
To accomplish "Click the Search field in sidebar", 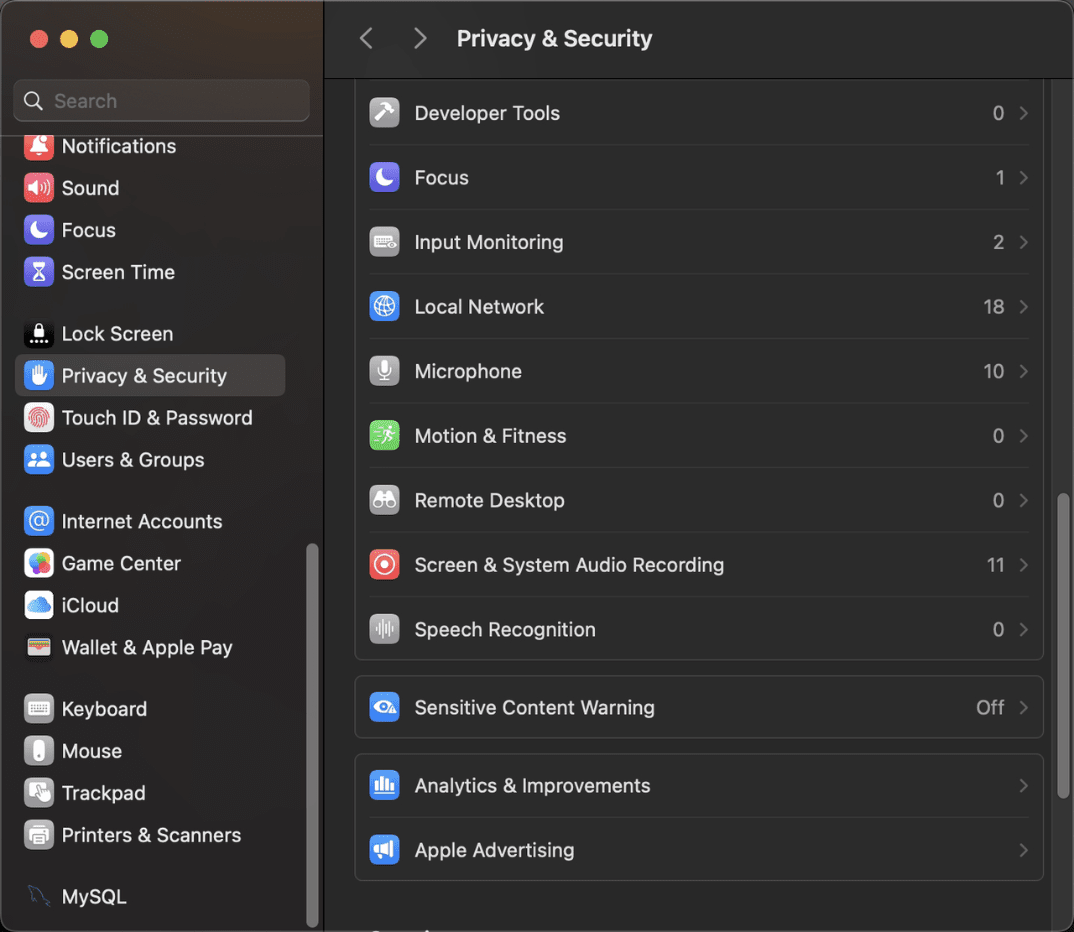I will pos(162,101).
